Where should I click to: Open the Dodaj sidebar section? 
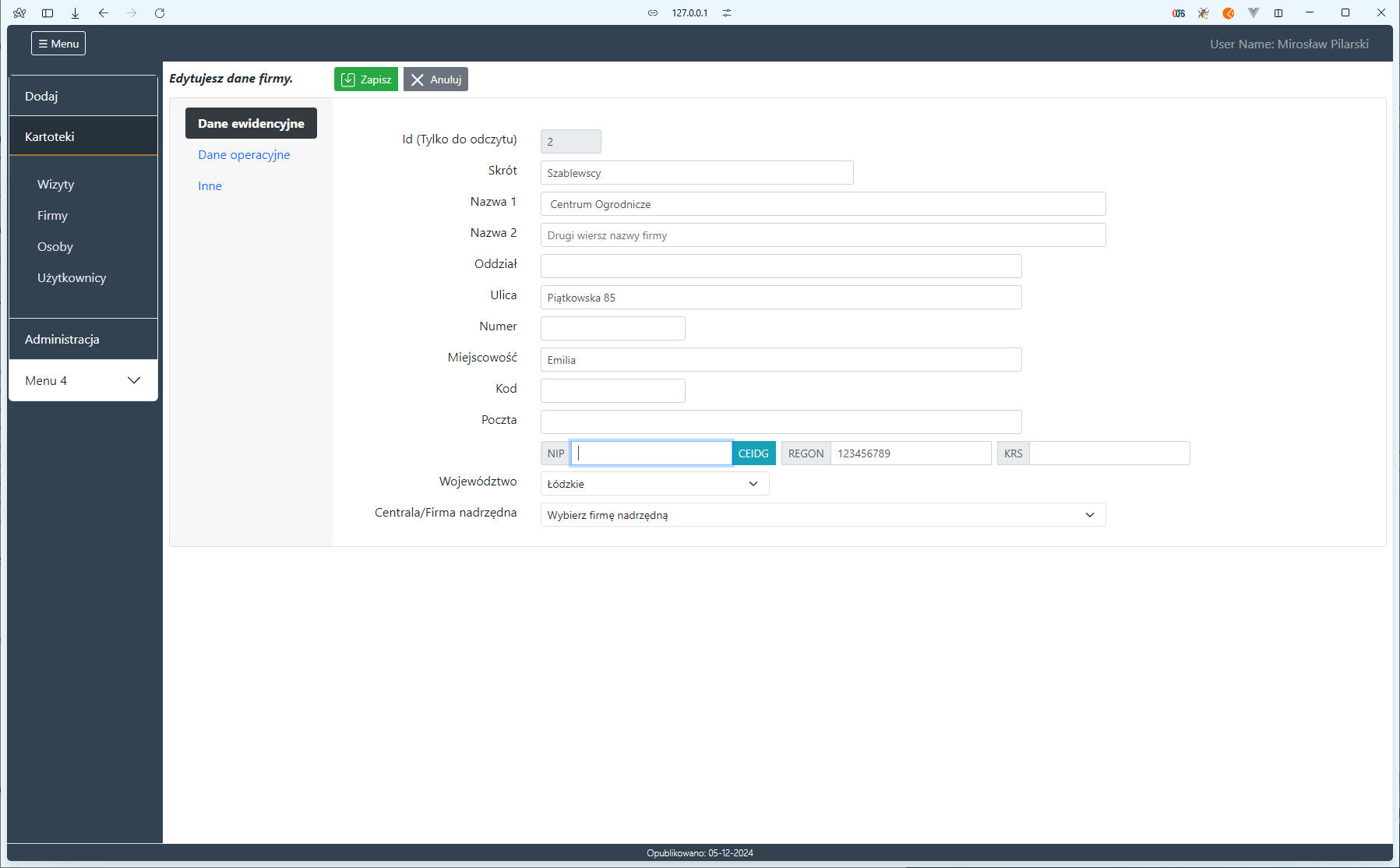[83, 96]
